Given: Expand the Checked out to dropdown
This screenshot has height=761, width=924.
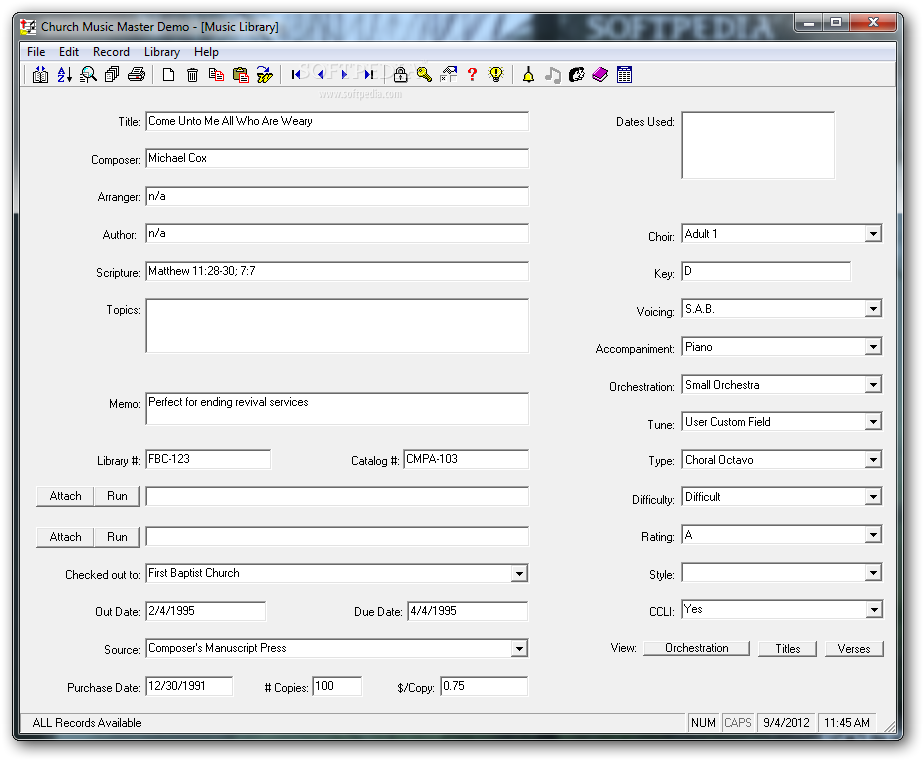Looking at the screenshot, I should (519, 574).
